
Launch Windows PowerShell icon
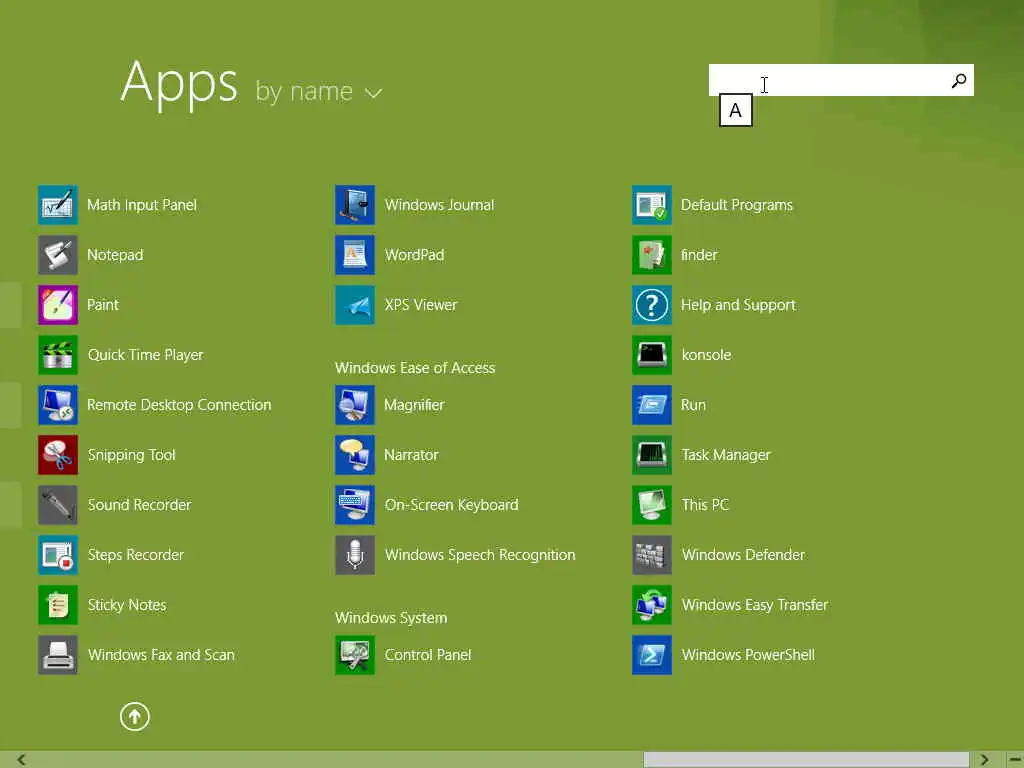[x=652, y=655]
